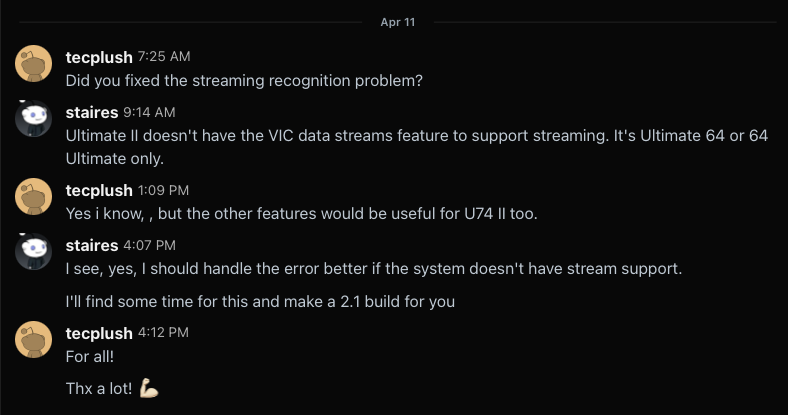Select the tecplush username at 4:12 PM
The image size is (788, 415).
pyautogui.click(x=99, y=332)
